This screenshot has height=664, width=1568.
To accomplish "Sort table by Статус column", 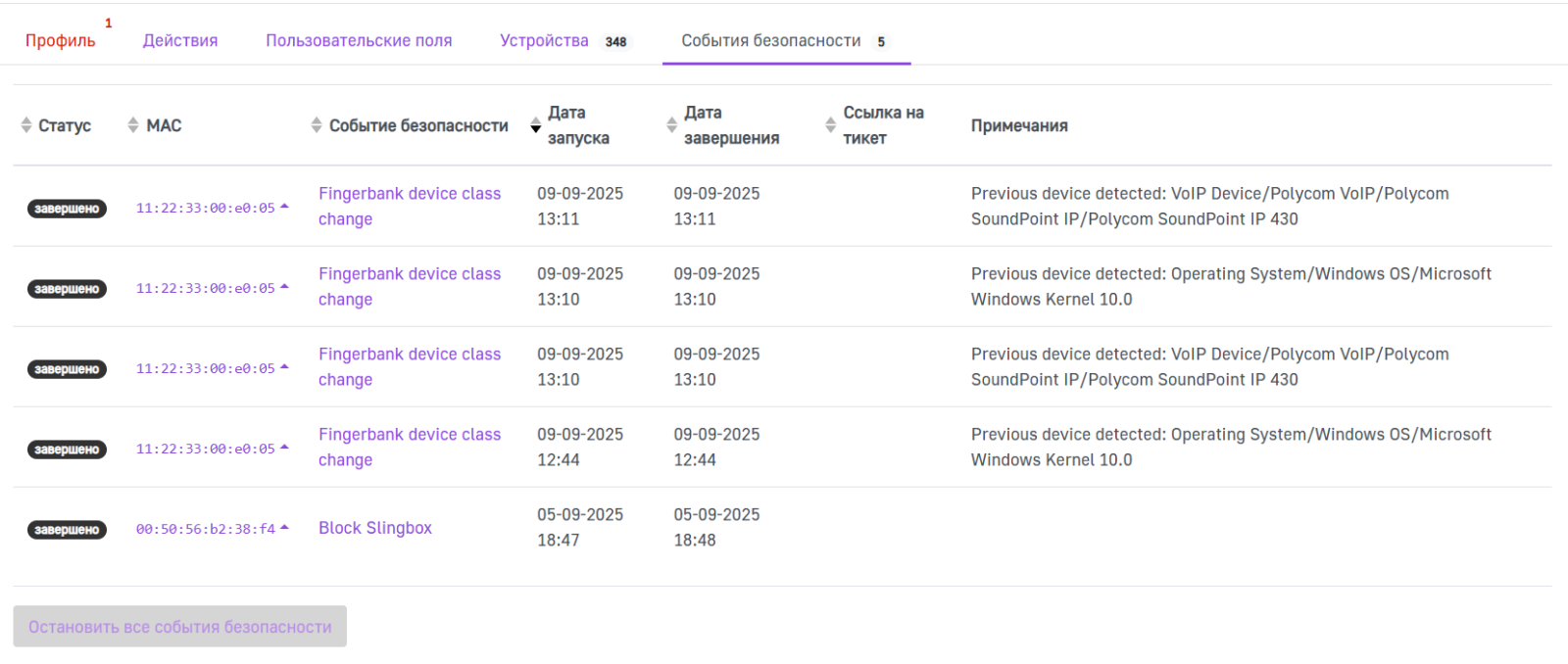I will [56, 125].
